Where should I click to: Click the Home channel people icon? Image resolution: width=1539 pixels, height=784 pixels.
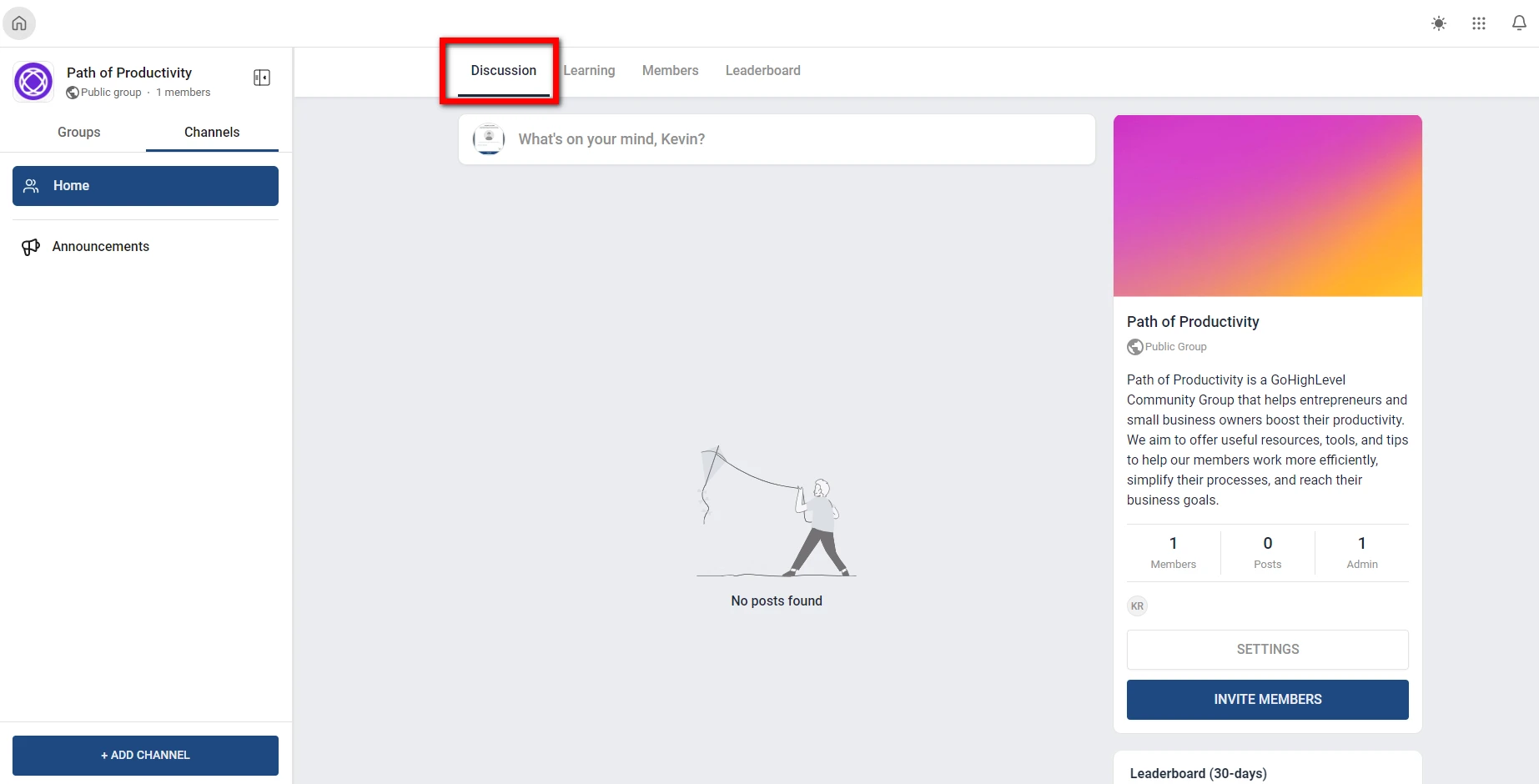pyautogui.click(x=31, y=186)
